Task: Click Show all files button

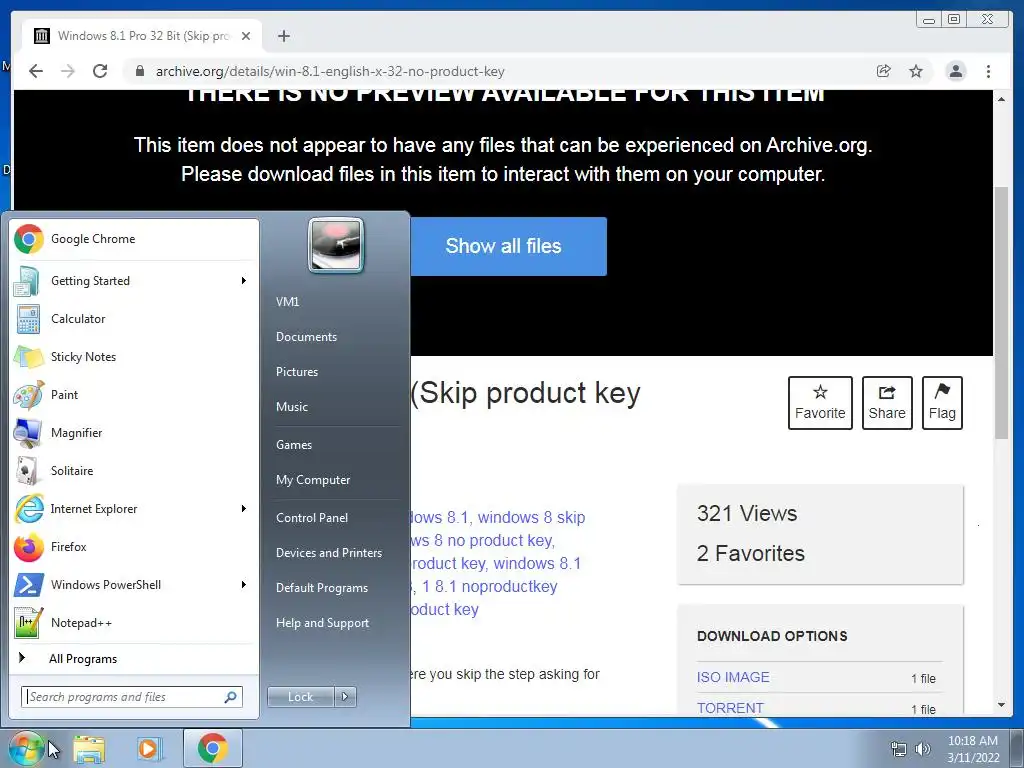Action: pos(509,246)
